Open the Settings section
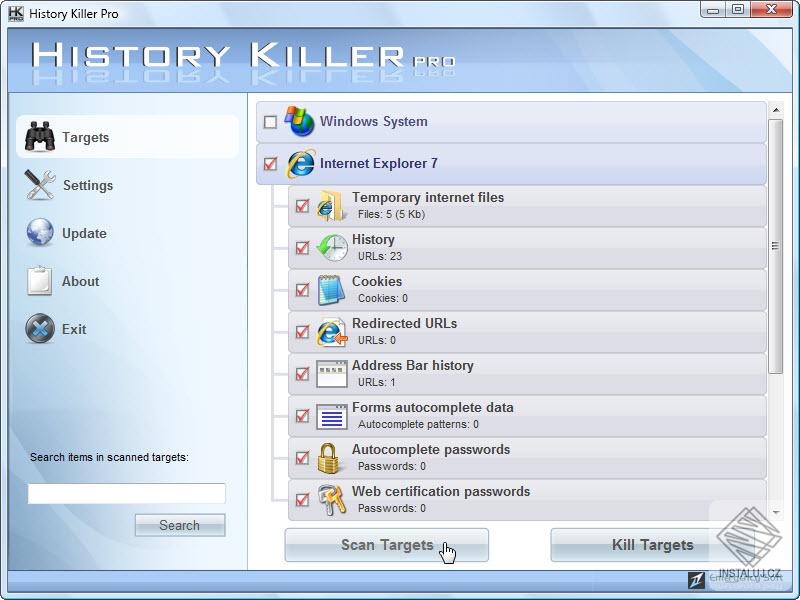 coord(88,185)
